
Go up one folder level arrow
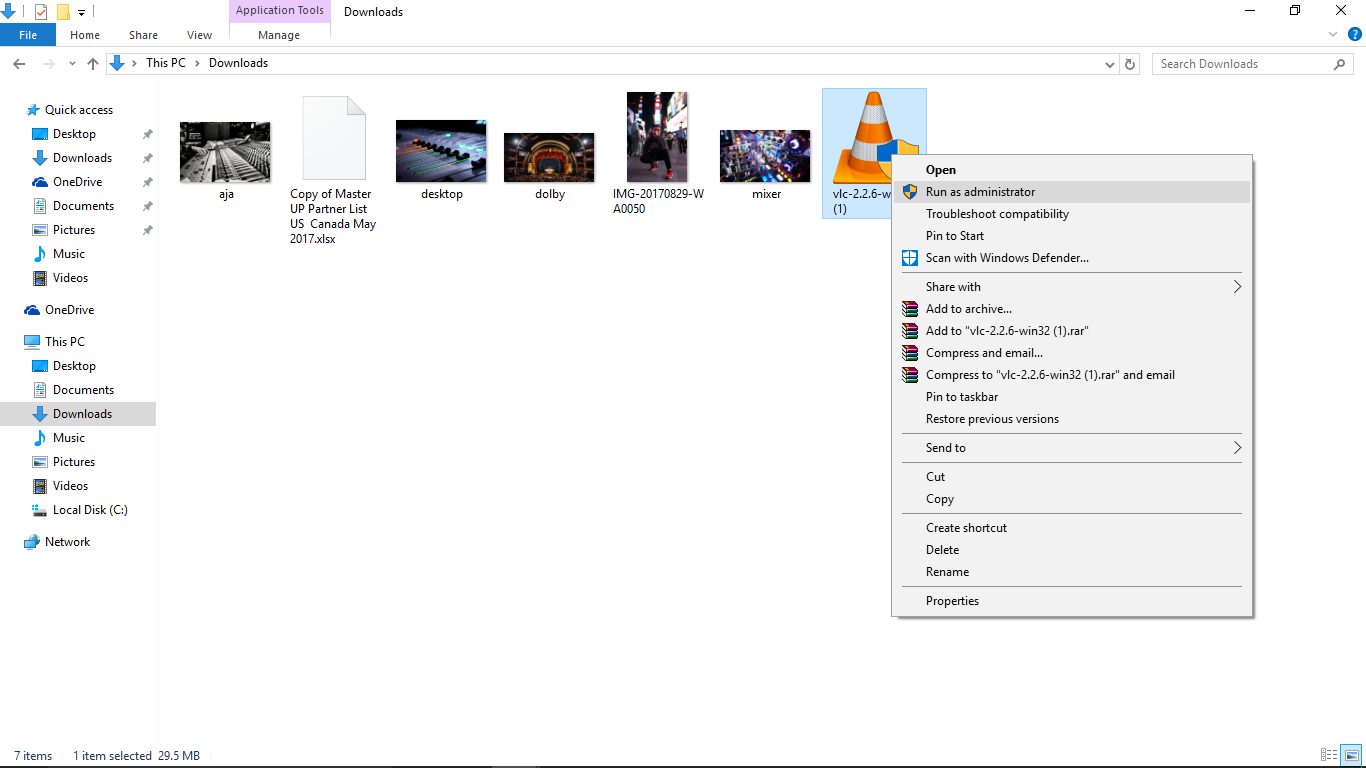pos(93,63)
